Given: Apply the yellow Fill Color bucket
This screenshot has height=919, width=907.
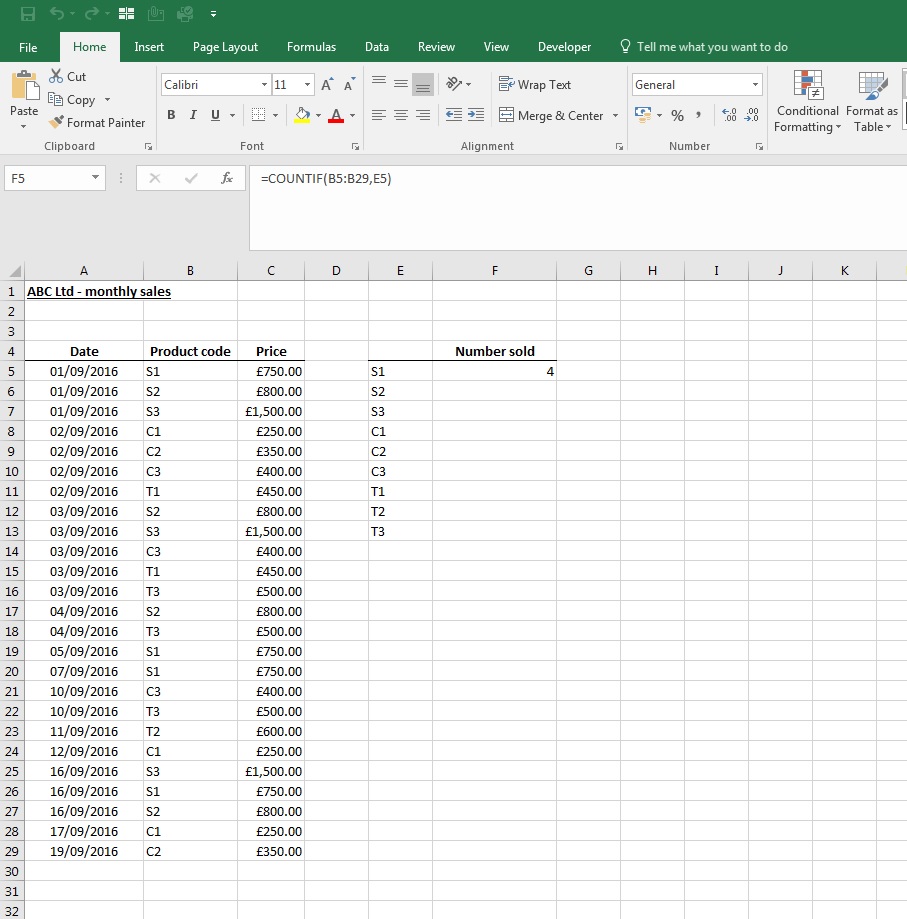Looking at the screenshot, I should click(302, 115).
